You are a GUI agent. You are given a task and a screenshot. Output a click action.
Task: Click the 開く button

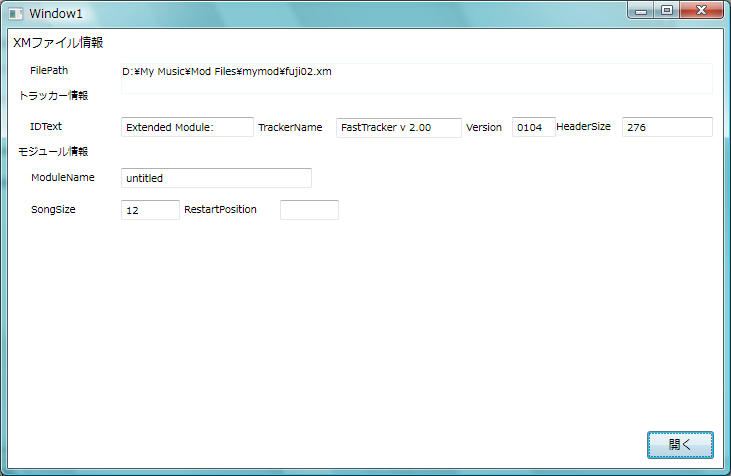680,444
